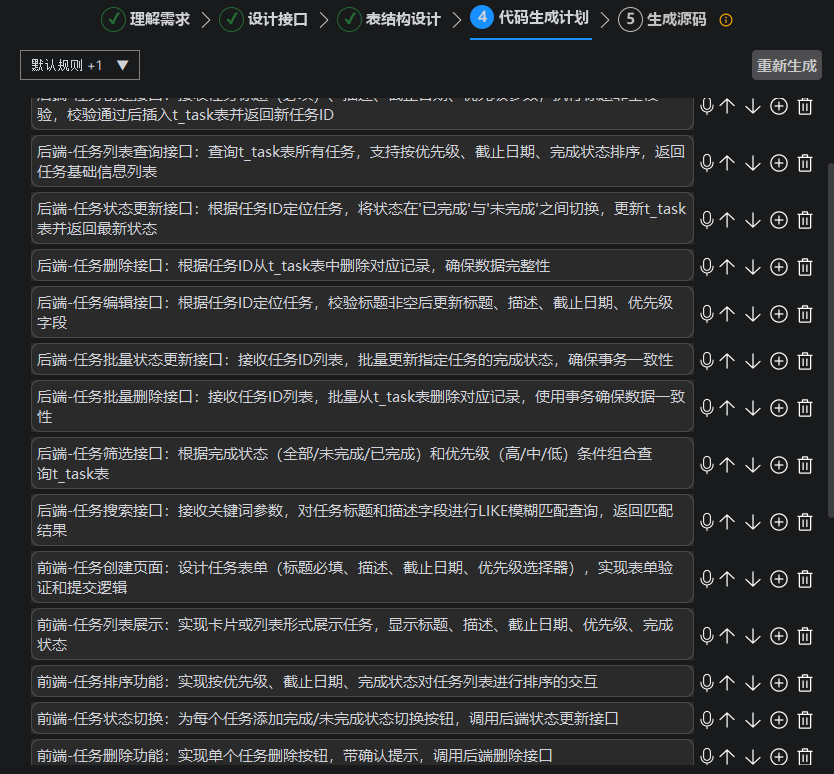Delete the 后端-任务批量删除接口 row

point(805,407)
